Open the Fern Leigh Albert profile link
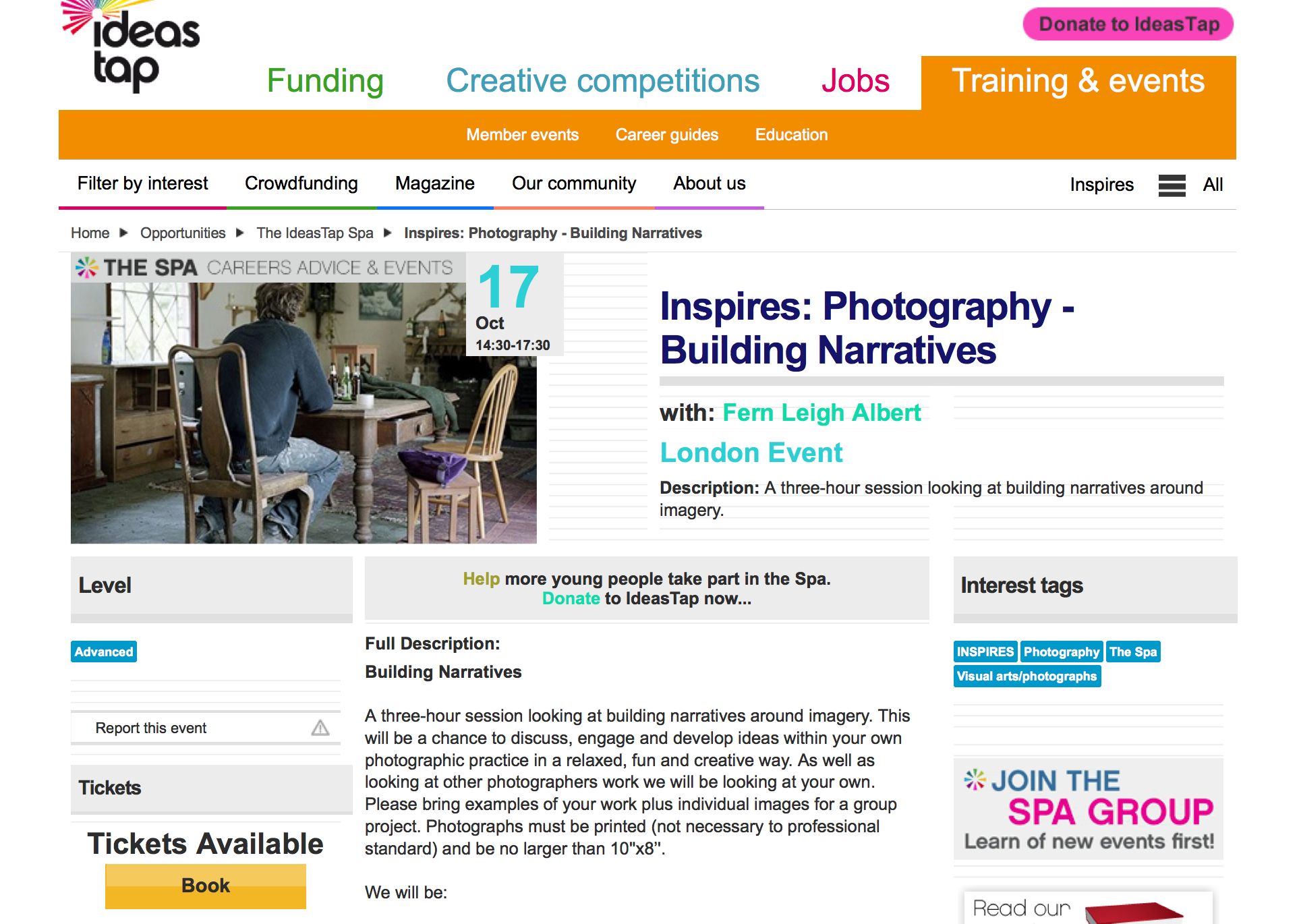Image resolution: width=1299 pixels, height=924 pixels. [821, 412]
